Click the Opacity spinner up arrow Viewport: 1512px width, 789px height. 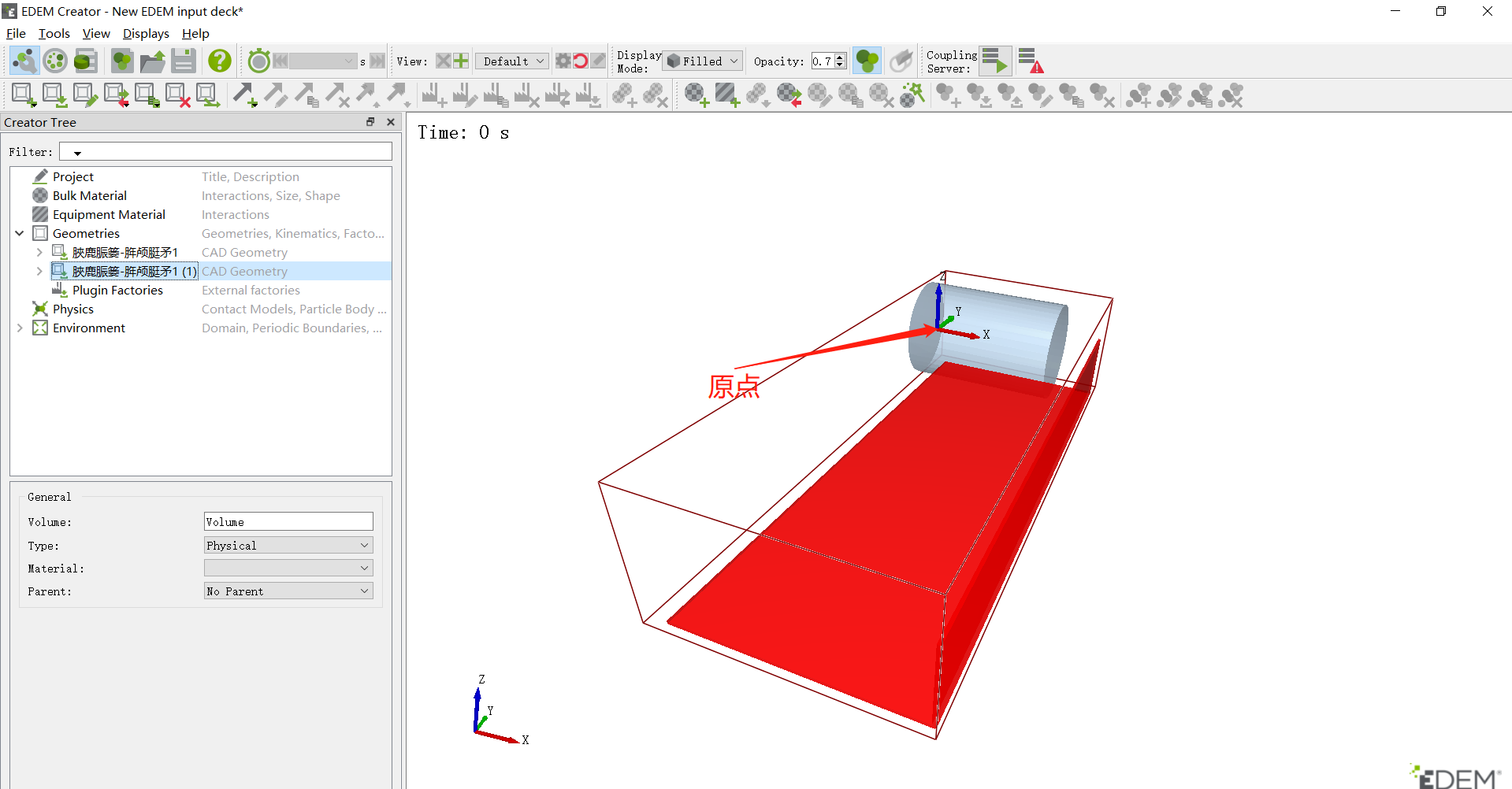pos(840,57)
